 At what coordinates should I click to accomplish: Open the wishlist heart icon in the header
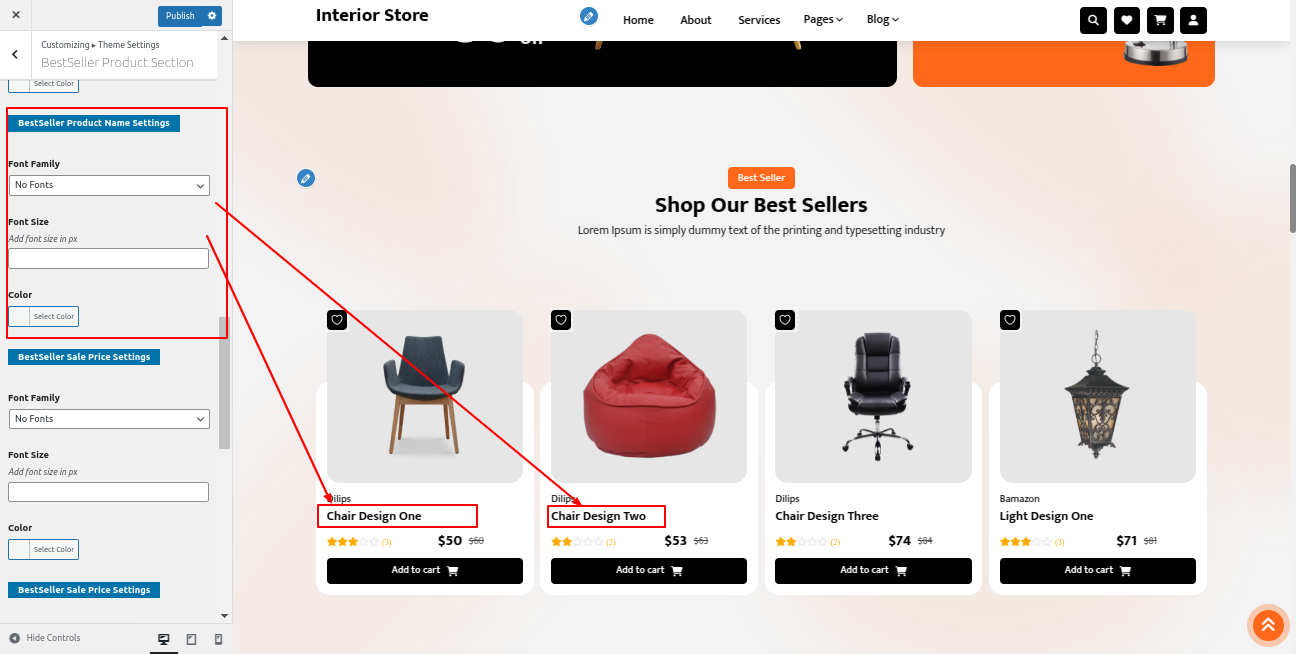pos(1126,20)
